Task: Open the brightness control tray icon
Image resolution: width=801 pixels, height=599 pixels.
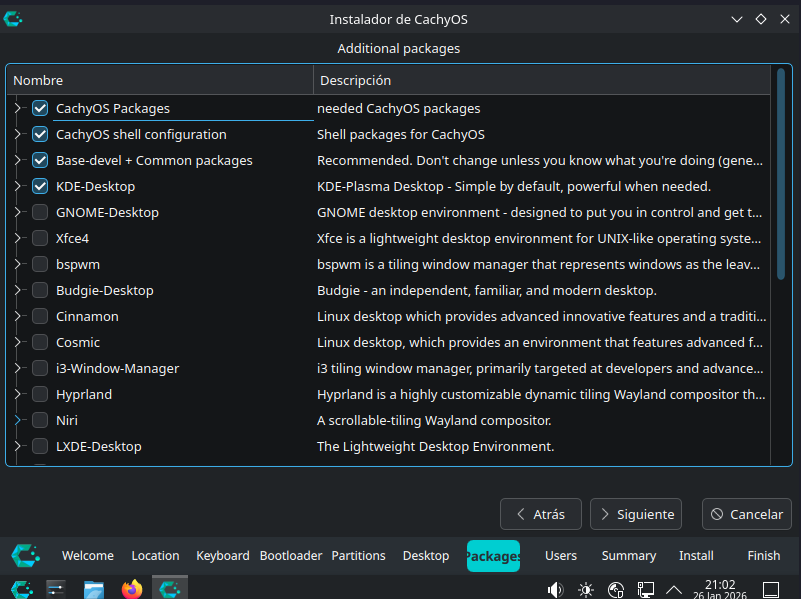Action: [585, 589]
